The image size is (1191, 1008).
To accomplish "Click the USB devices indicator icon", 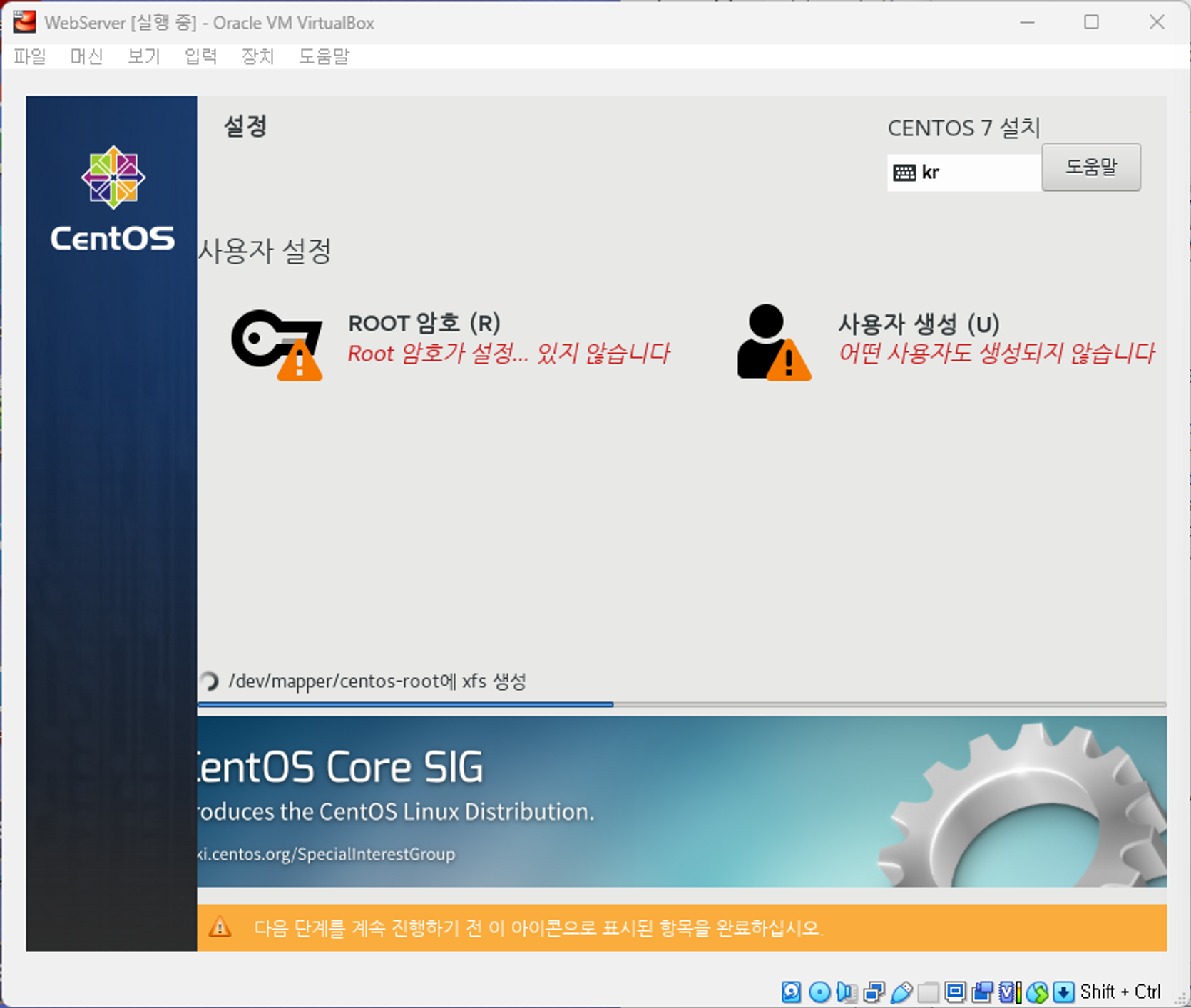I will click(x=901, y=992).
